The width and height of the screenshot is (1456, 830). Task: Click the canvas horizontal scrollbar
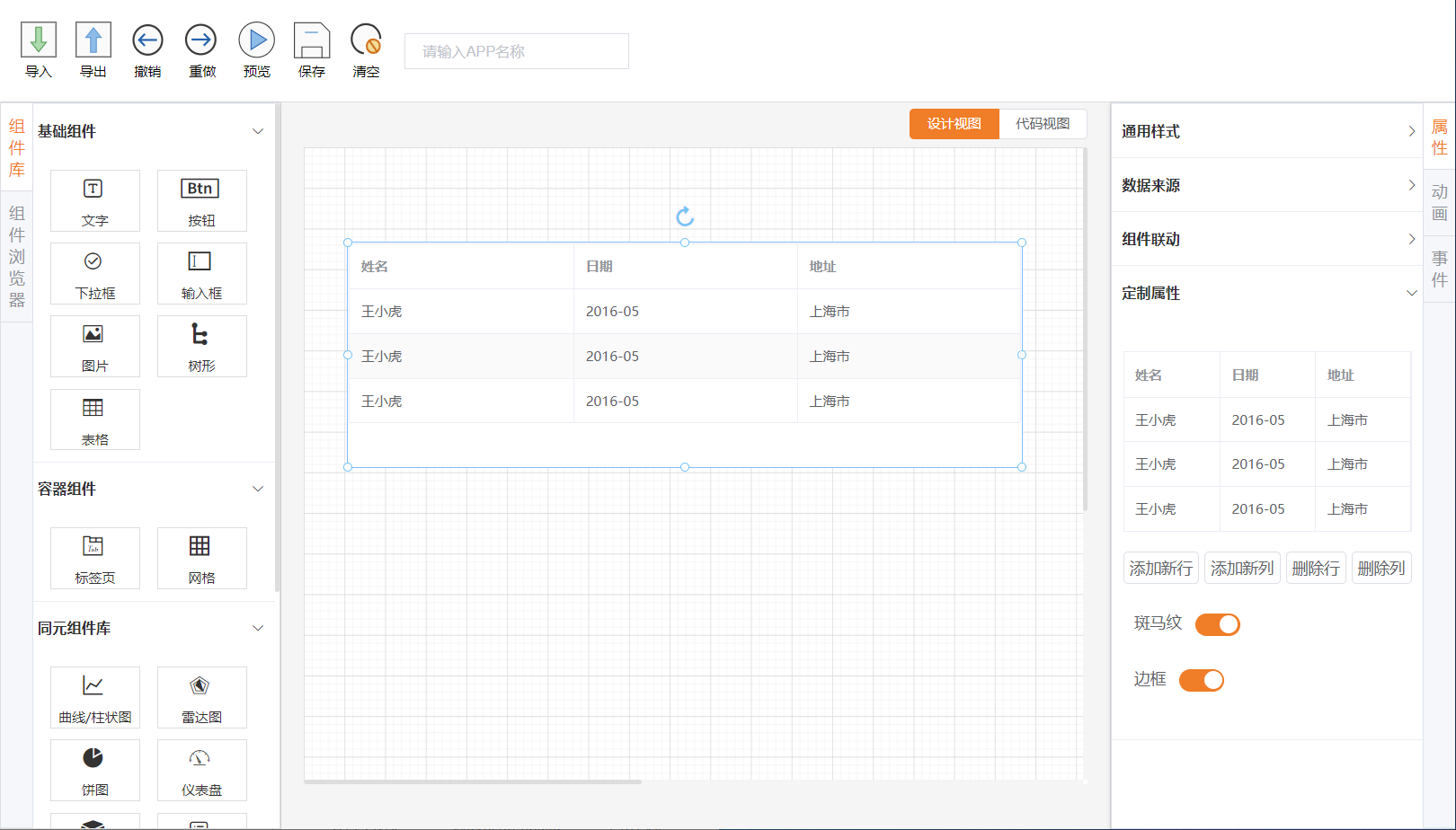click(x=473, y=781)
